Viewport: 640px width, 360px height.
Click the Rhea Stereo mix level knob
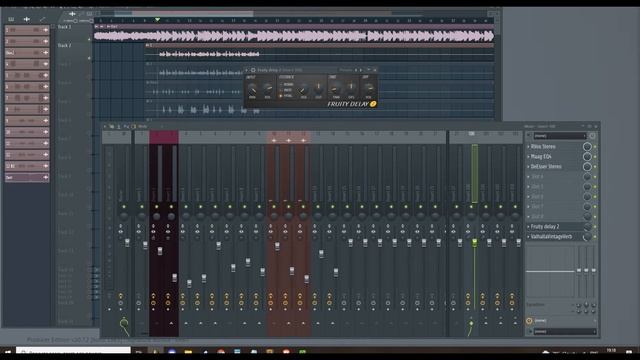[x=587, y=147]
